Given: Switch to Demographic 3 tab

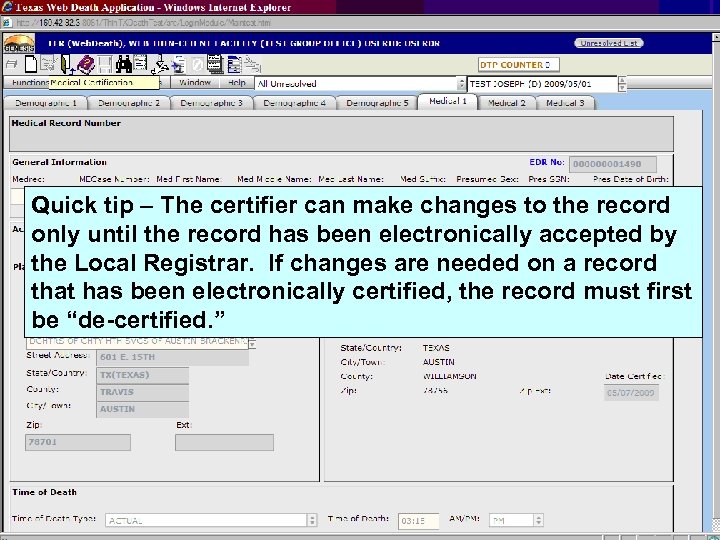Looking at the screenshot, I should [211, 103].
